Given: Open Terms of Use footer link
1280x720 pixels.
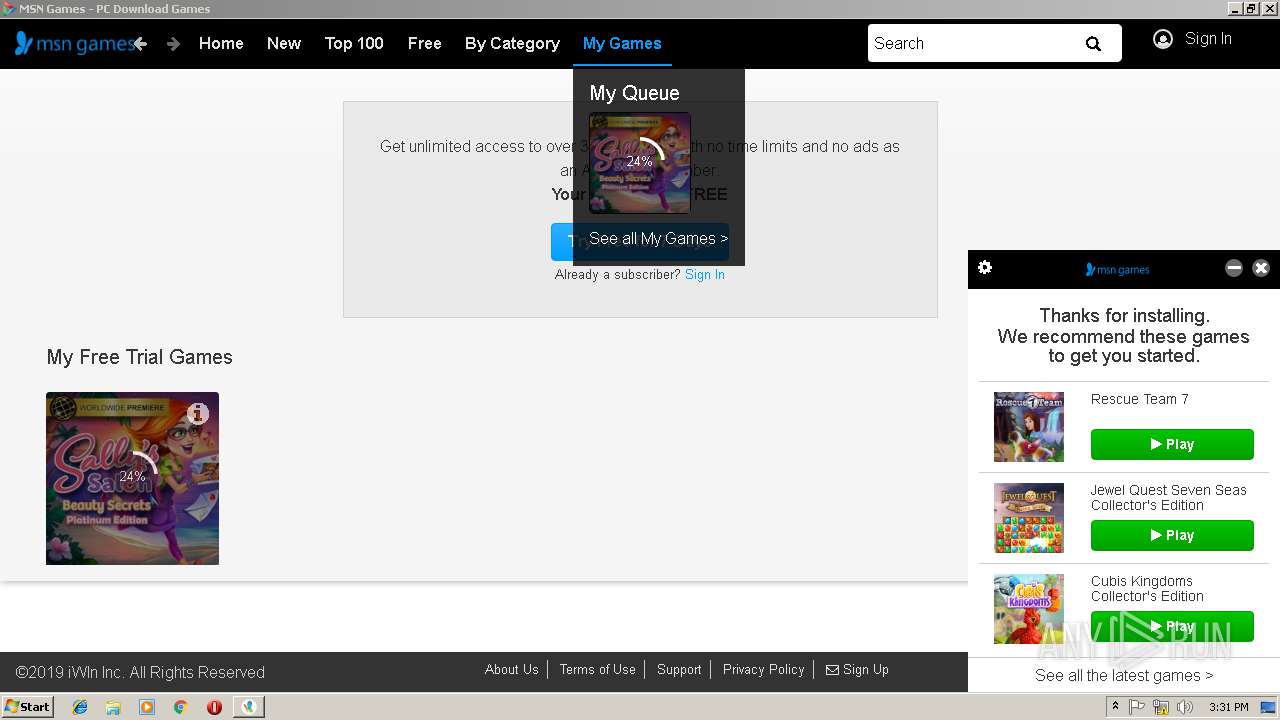Looking at the screenshot, I should click(x=598, y=670).
